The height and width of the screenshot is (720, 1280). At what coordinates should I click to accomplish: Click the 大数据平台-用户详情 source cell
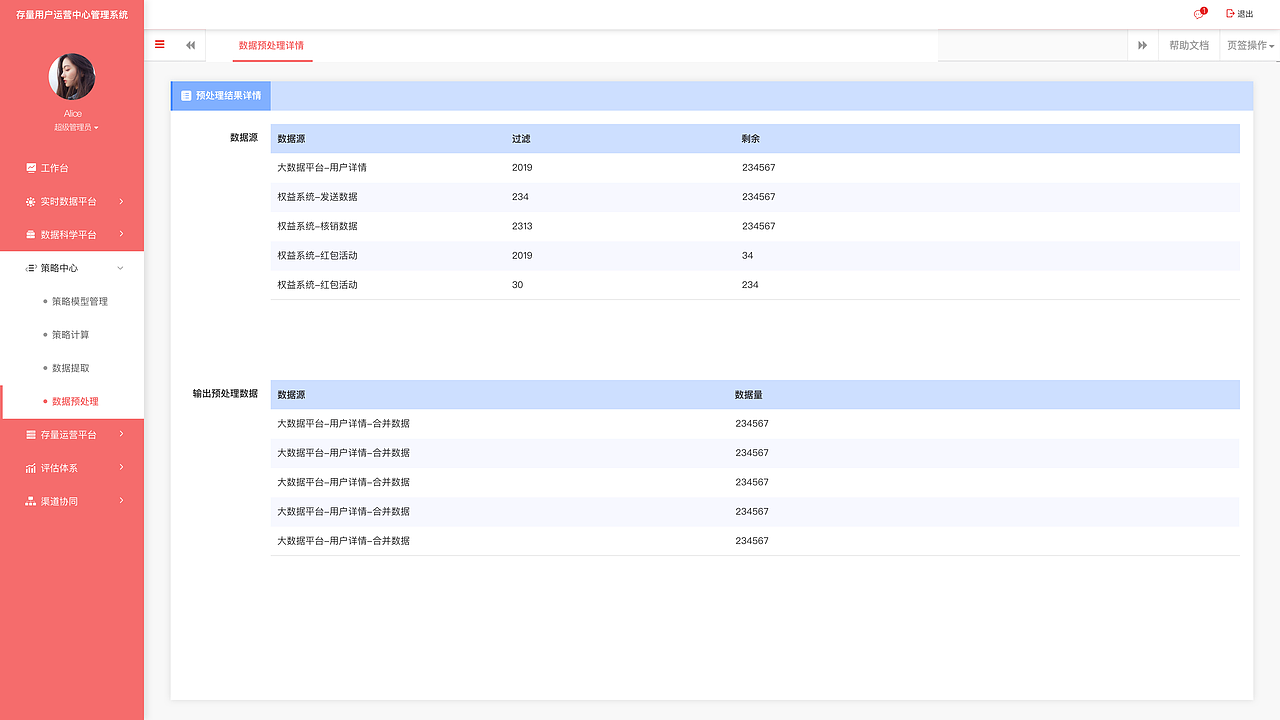tap(322, 168)
